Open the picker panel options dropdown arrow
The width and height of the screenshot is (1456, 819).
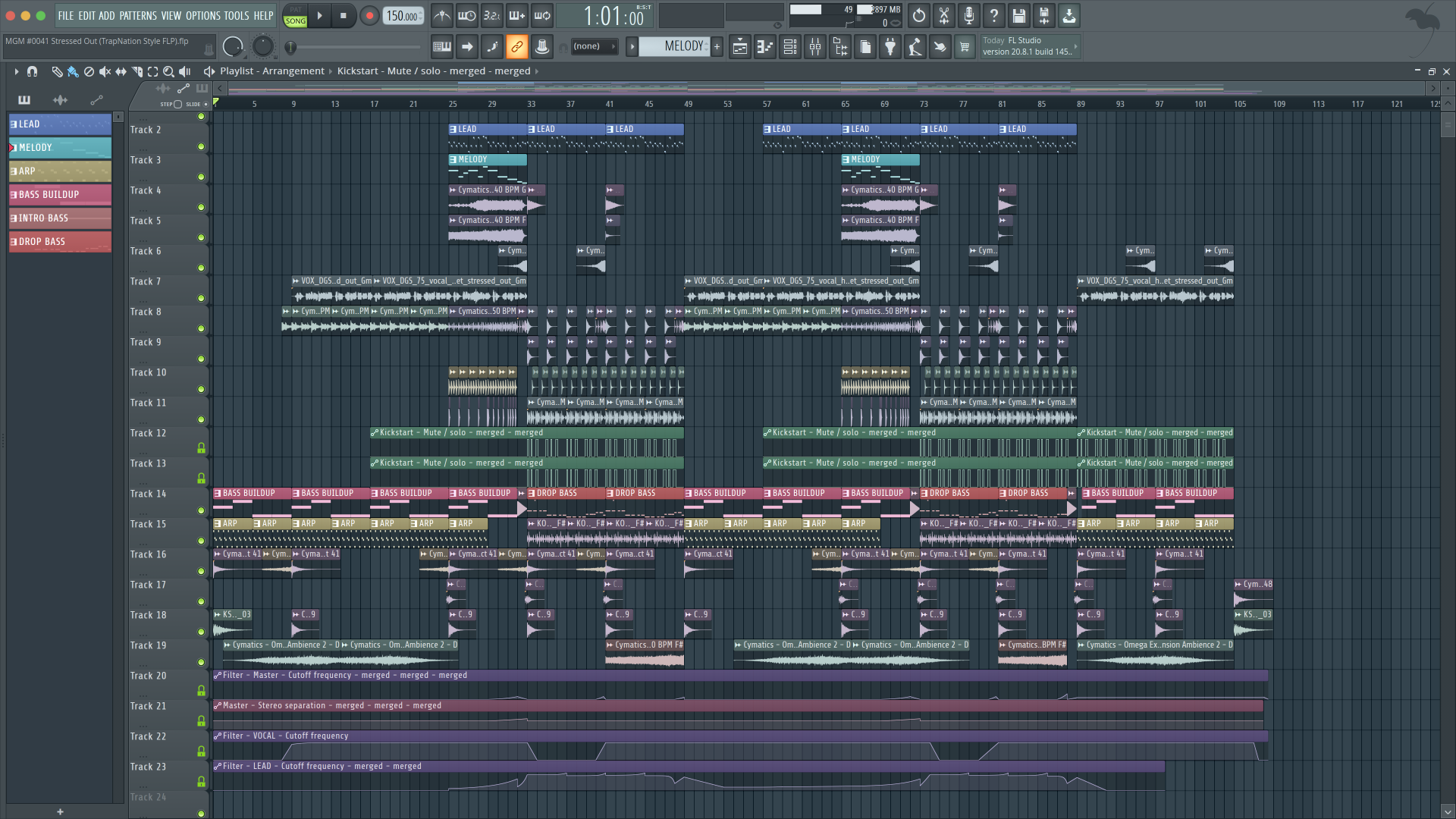pyautogui.click(x=118, y=117)
